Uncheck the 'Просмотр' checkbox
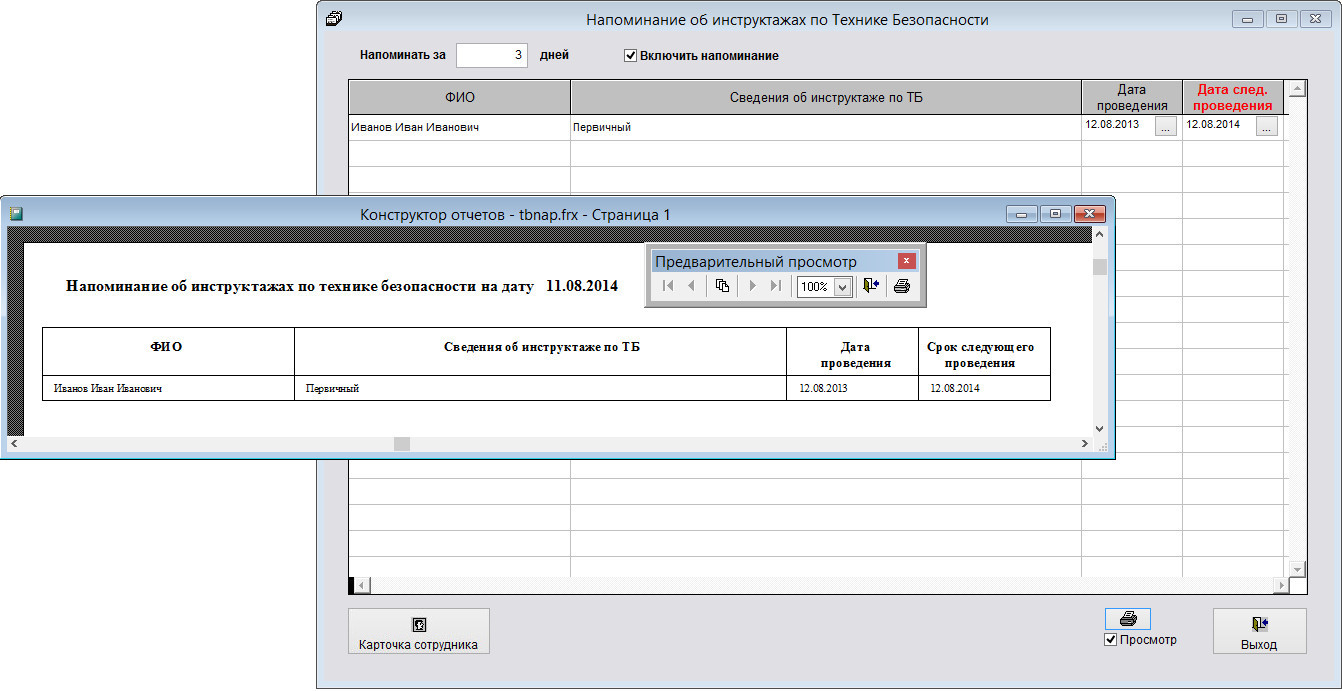The image size is (1342, 691). (x=1111, y=640)
